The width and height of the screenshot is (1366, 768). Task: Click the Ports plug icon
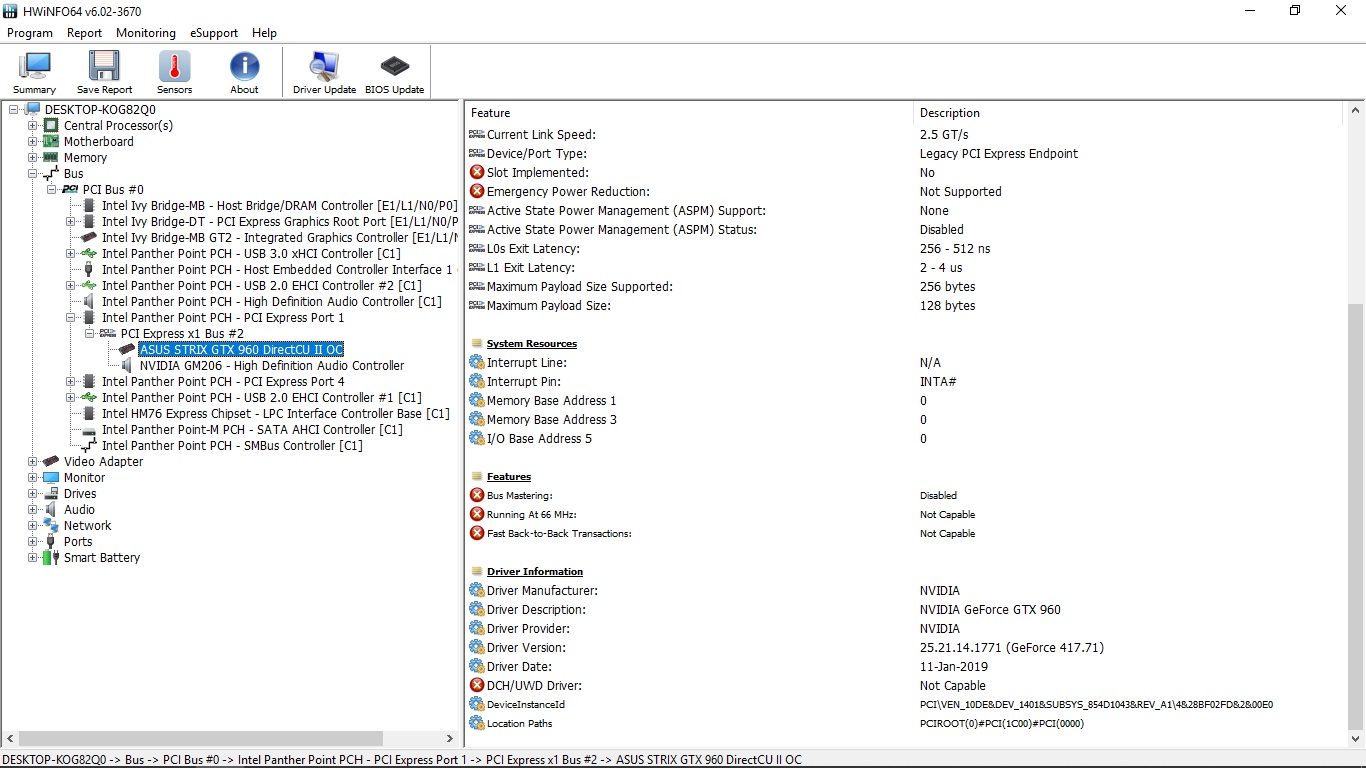51,542
